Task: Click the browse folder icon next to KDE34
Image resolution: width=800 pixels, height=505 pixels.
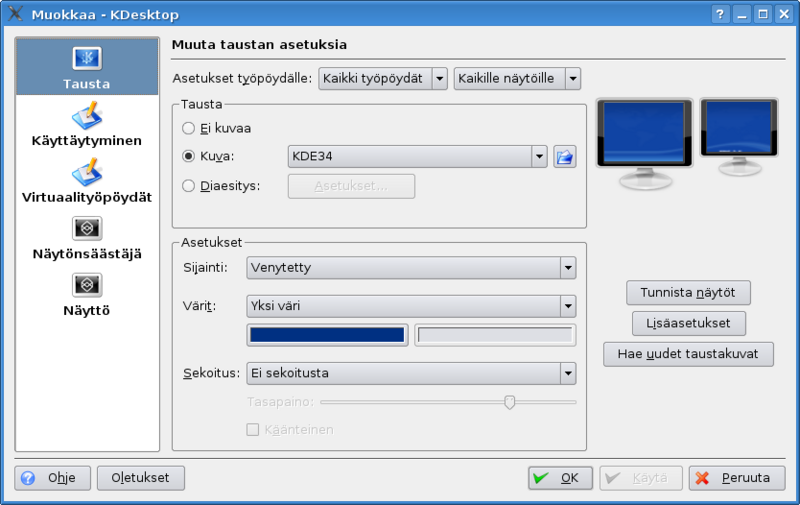Action: [565, 156]
